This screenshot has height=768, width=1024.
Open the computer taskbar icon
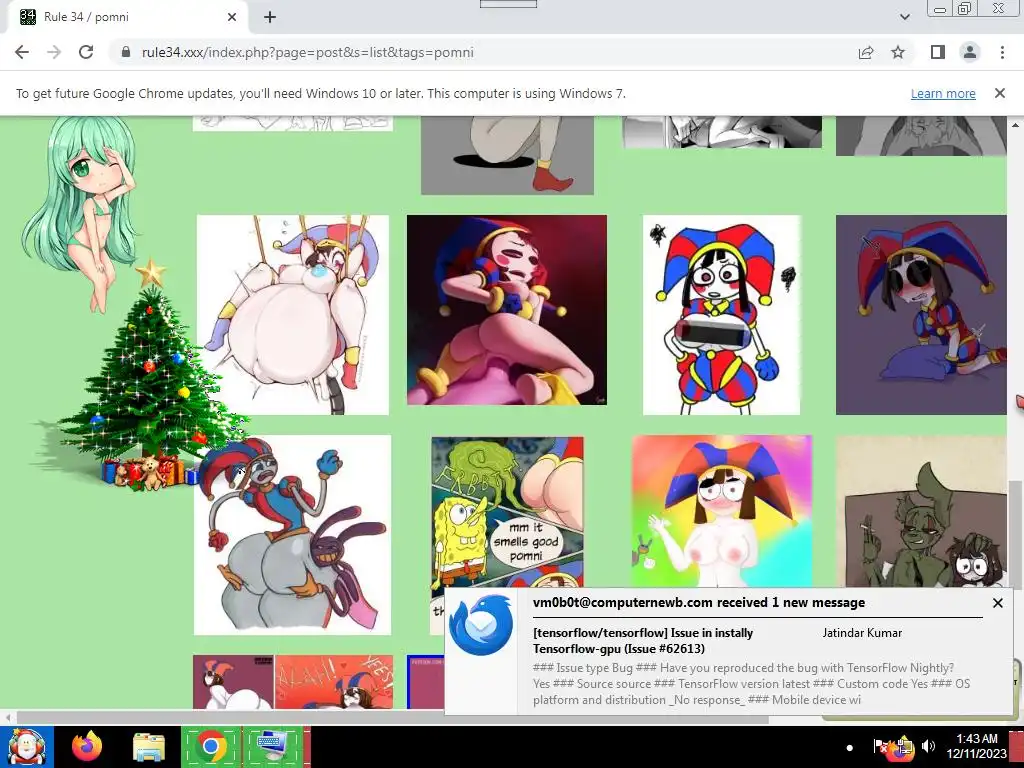pos(273,746)
